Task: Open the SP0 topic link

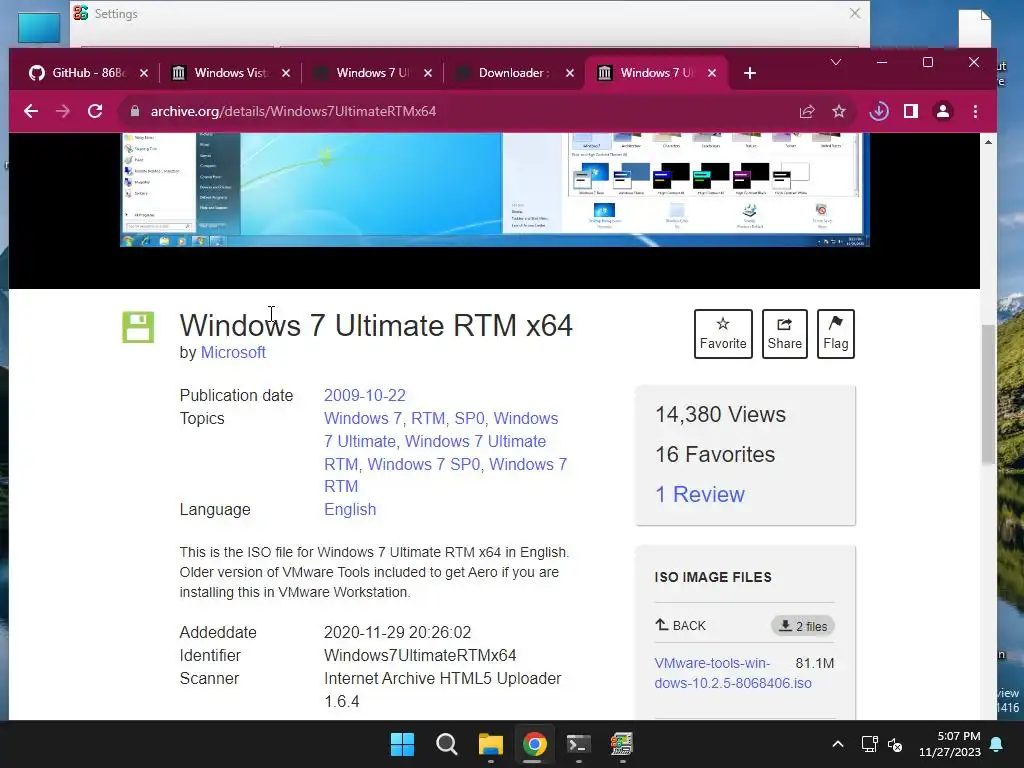Action: click(x=470, y=419)
